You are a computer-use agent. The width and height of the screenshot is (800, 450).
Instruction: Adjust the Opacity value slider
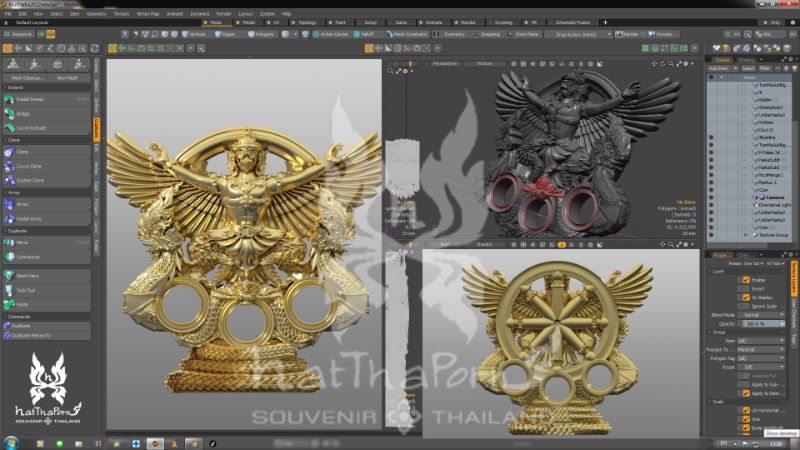point(763,324)
